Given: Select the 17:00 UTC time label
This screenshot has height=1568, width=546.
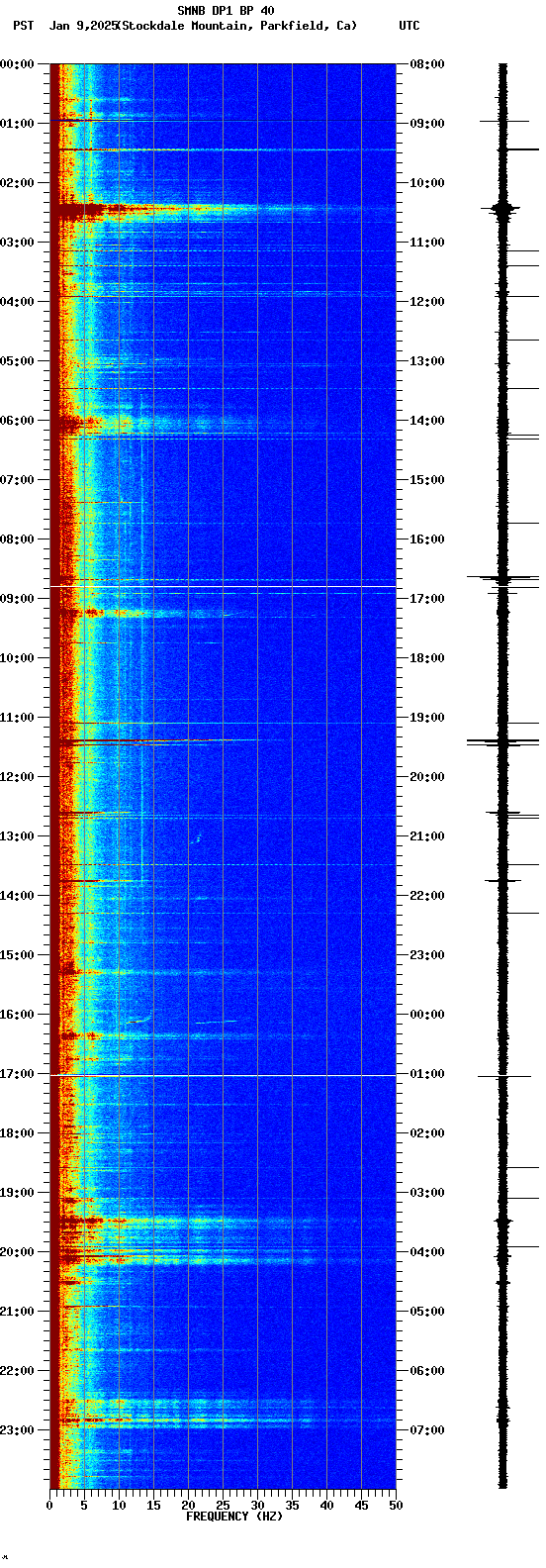Looking at the screenshot, I should coord(427,599).
